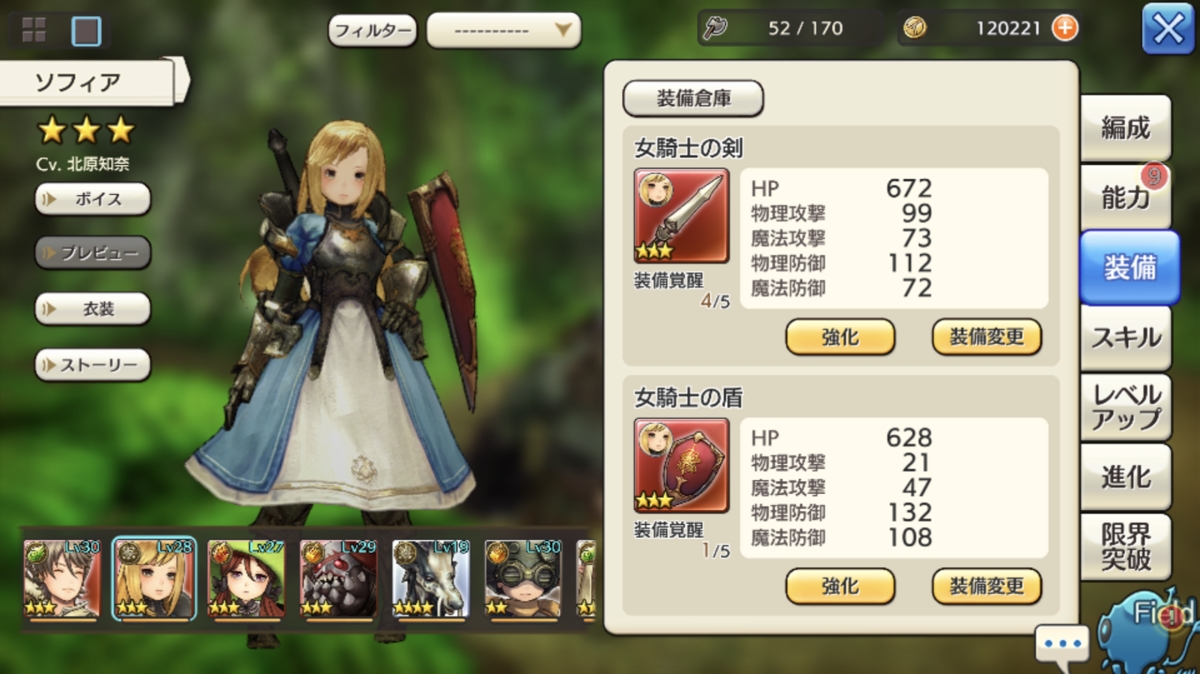The width and height of the screenshot is (1200, 674).
Task: Switch to the 能力 tab
Action: (1126, 197)
